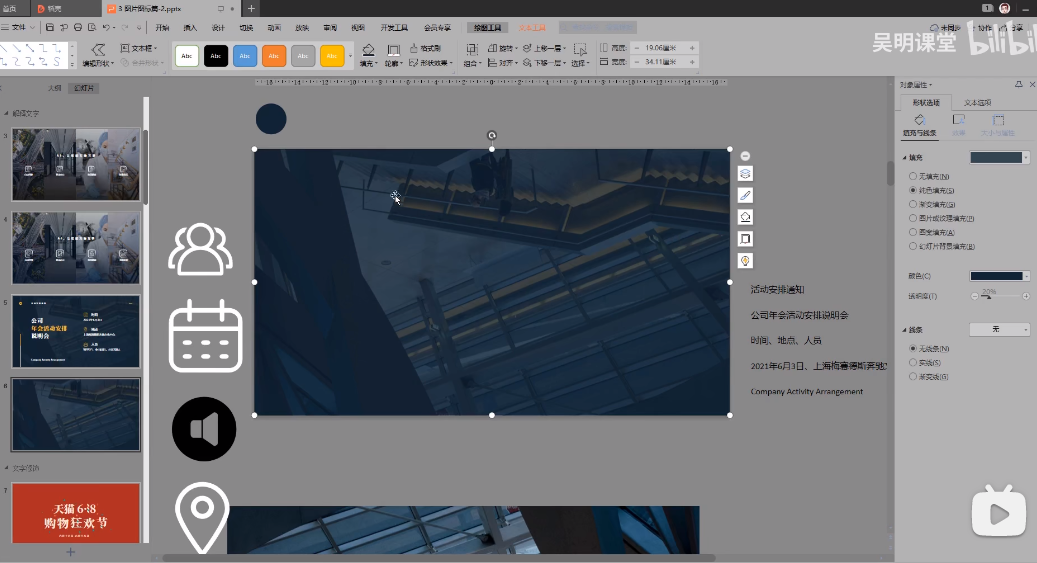Viewport: 1037px width, 563px height.
Task: Click the layers icon beside the selected shape
Action: click(x=745, y=174)
